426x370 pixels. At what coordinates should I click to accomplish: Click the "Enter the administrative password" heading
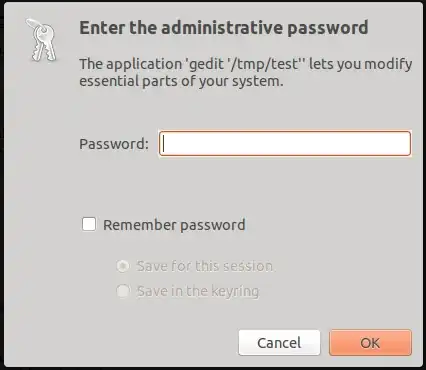coord(224,28)
